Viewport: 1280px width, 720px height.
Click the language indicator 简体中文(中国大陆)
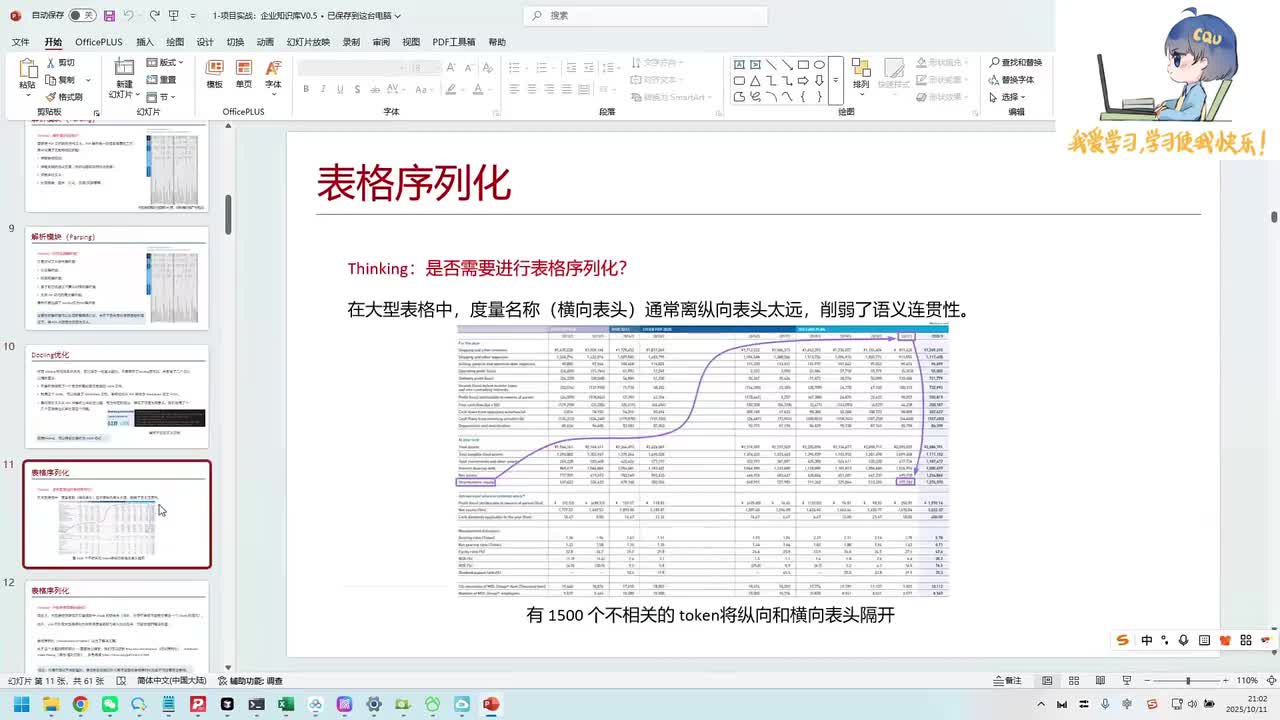click(172, 680)
